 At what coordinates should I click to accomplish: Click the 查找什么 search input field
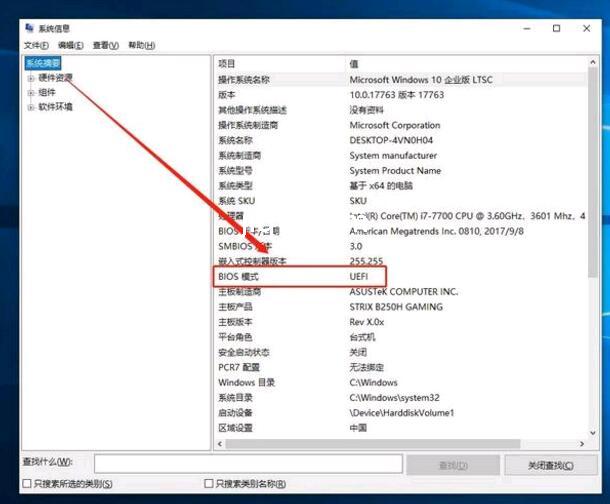pos(248,465)
